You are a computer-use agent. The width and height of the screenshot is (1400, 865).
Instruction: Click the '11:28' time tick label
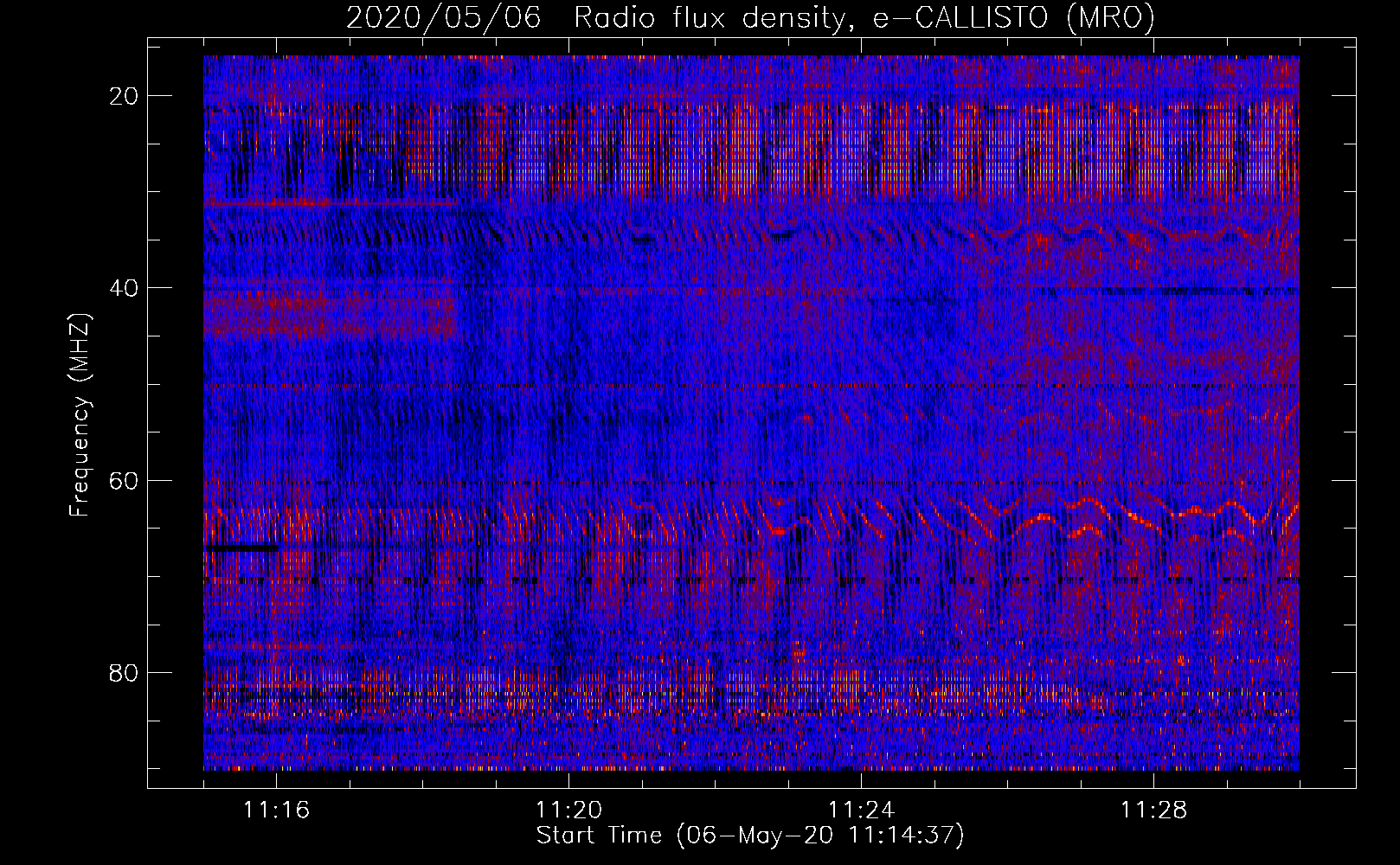[x=1153, y=811]
